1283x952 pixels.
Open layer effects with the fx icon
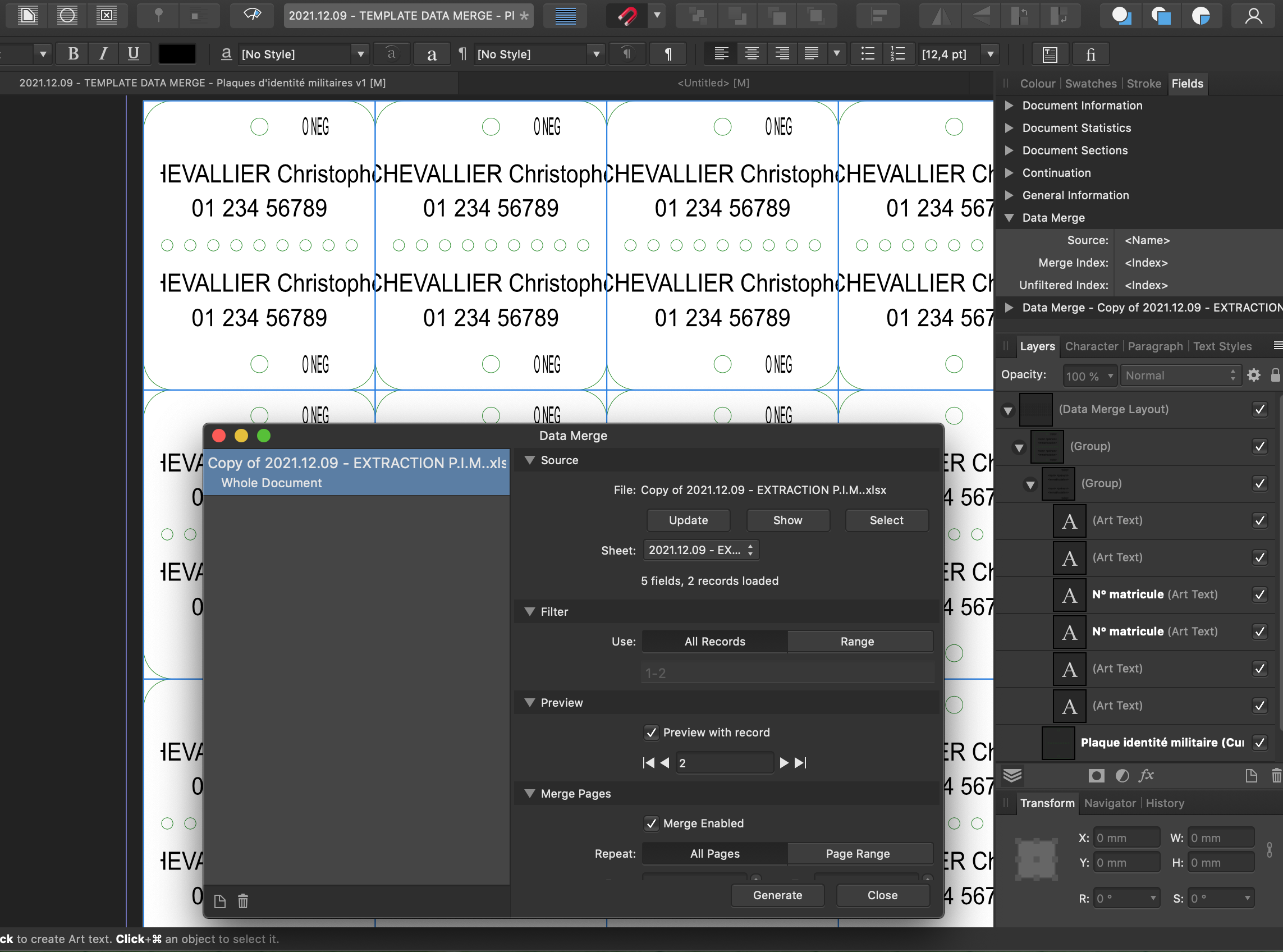[1147, 776]
